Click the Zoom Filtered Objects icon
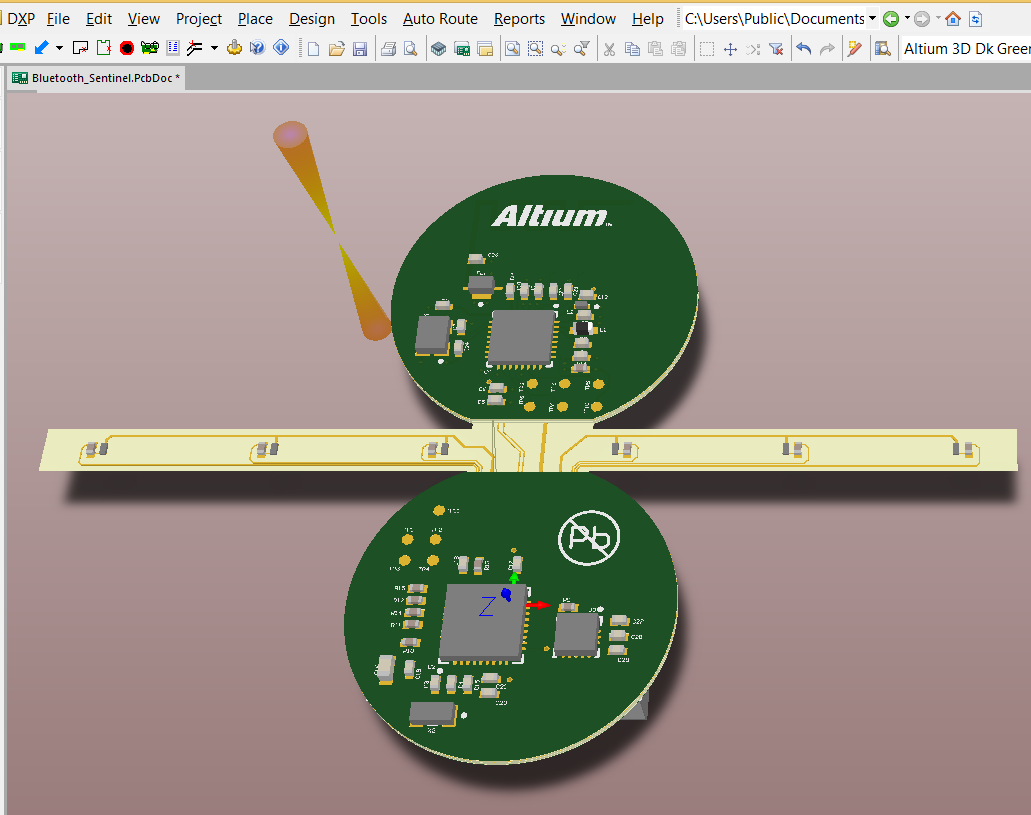 581,49
